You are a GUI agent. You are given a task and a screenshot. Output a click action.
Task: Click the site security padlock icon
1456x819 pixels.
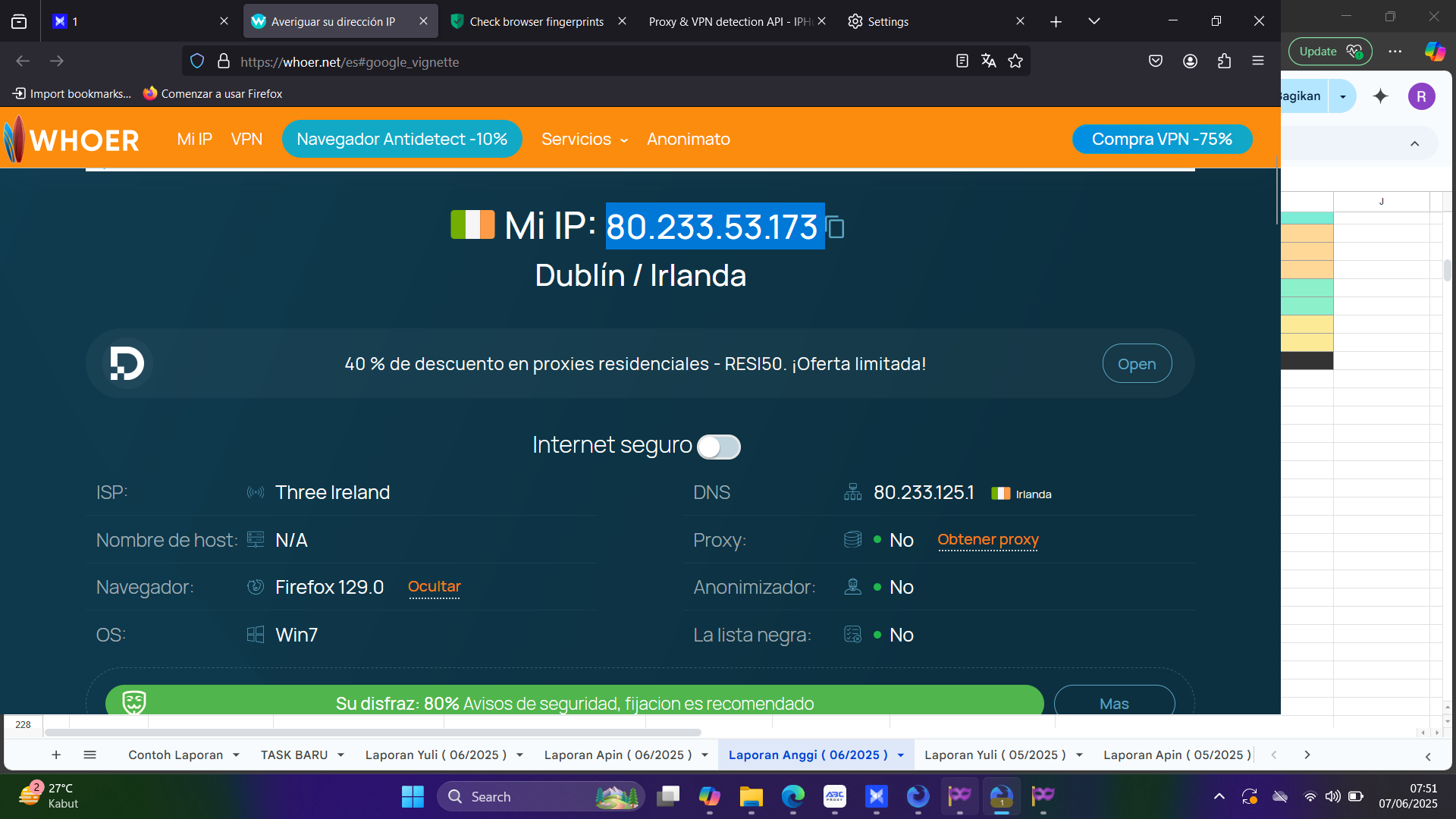point(224,61)
